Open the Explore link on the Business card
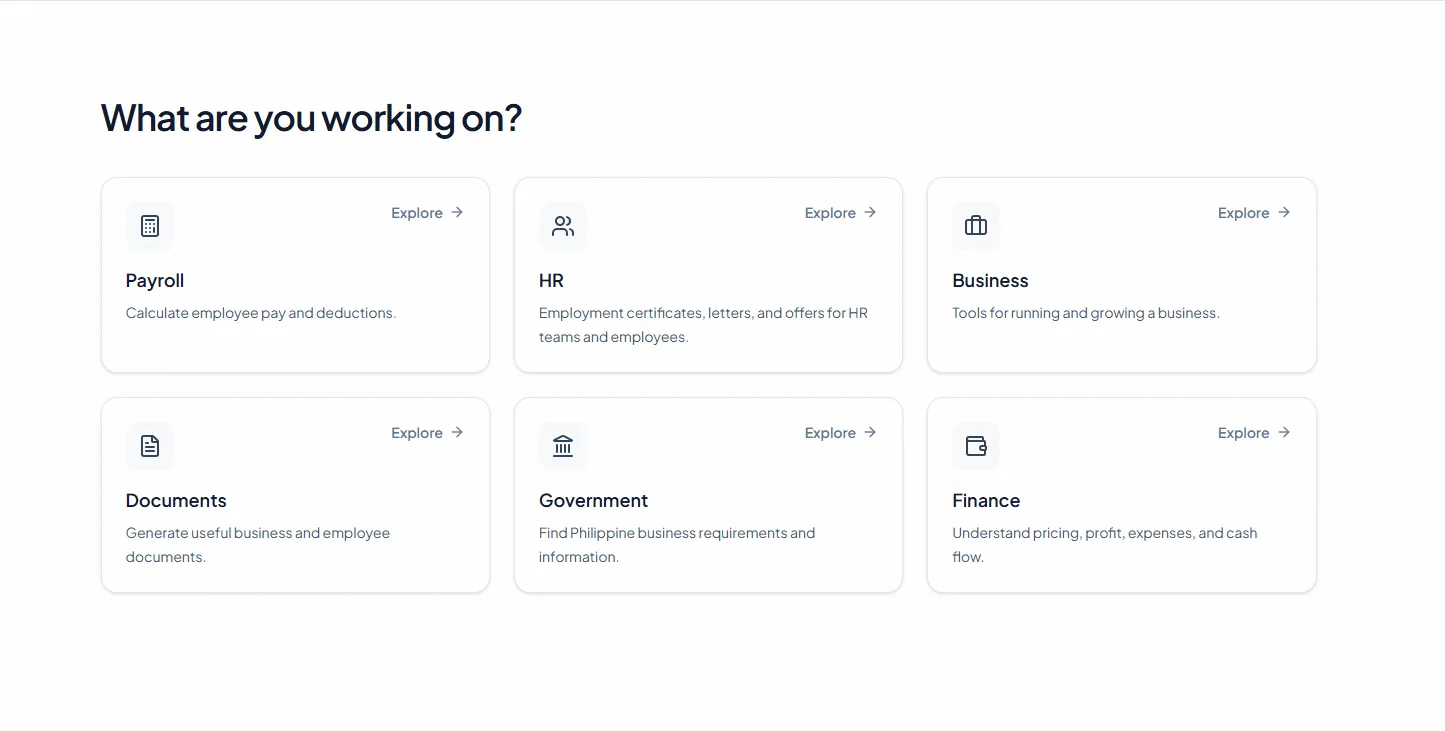 [x=1254, y=213]
